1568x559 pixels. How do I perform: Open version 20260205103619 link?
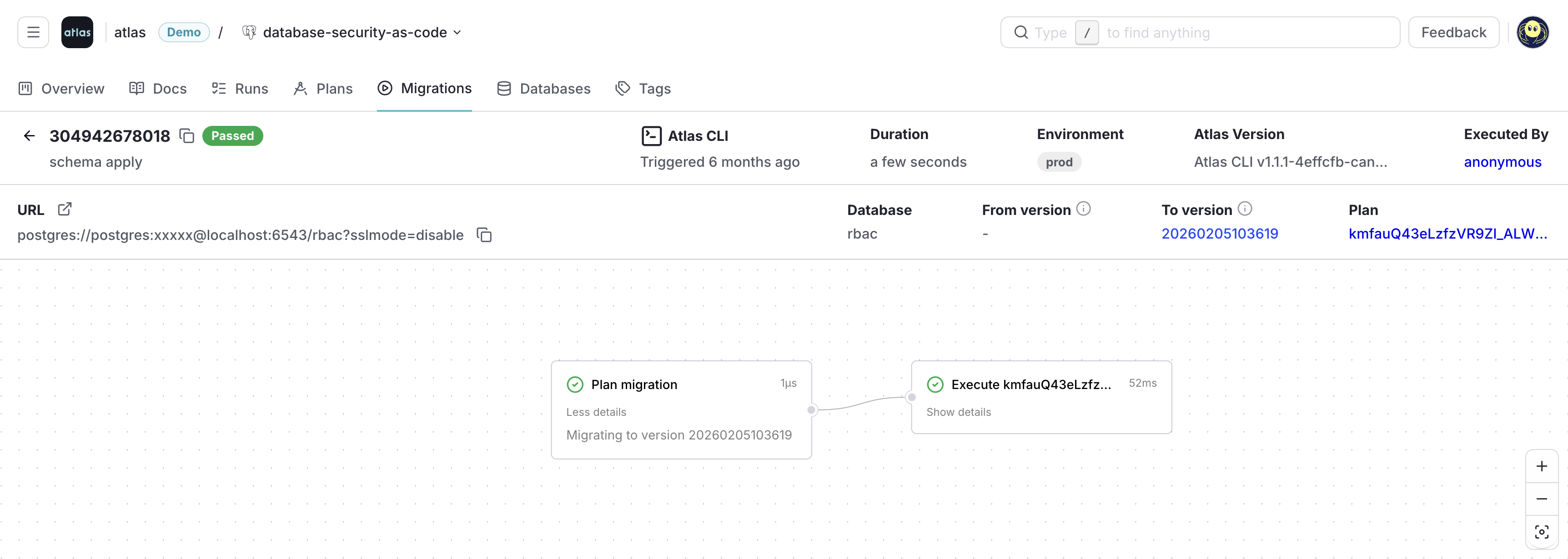1219,234
